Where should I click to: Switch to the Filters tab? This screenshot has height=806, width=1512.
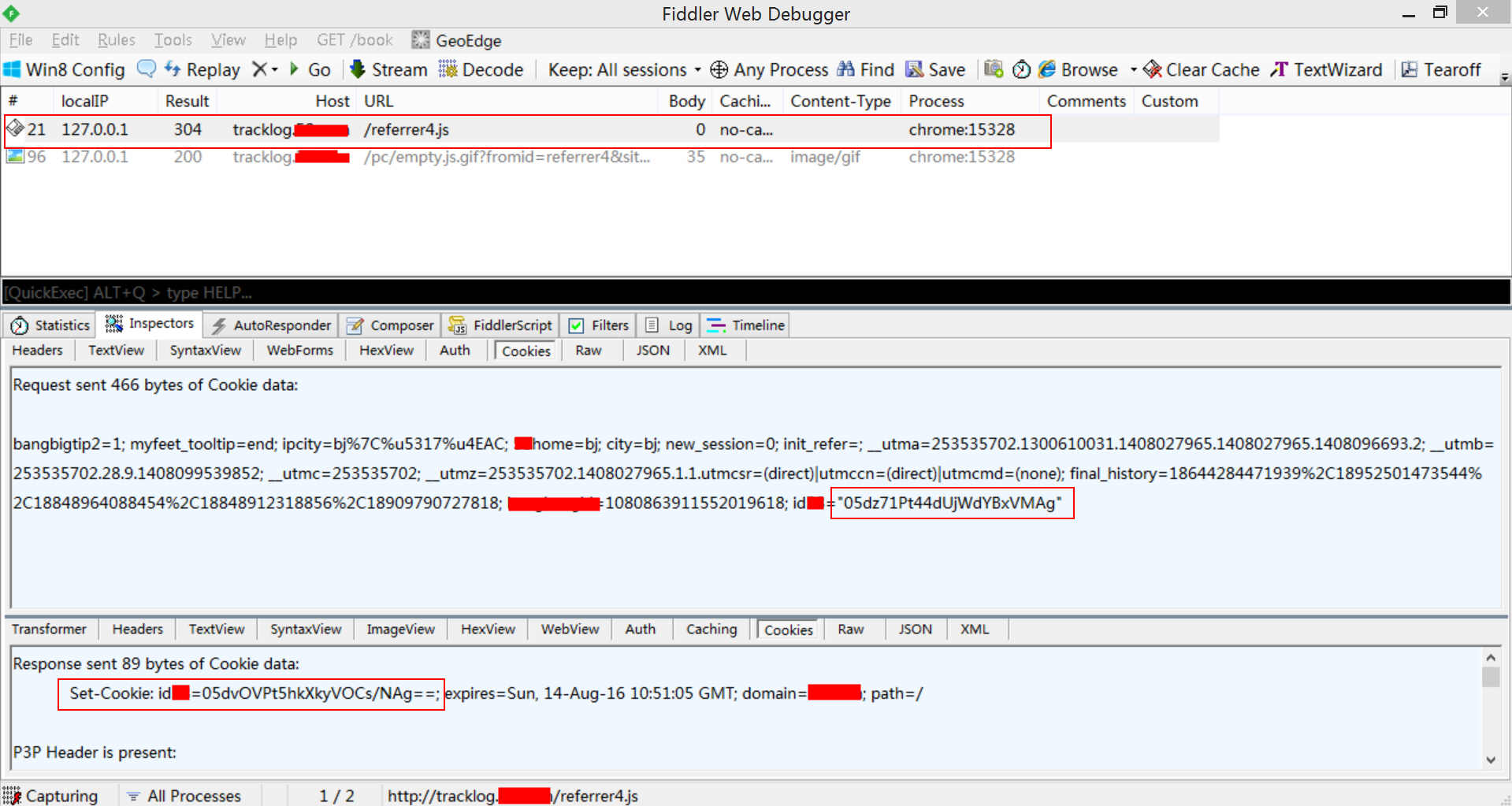click(600, 325)
